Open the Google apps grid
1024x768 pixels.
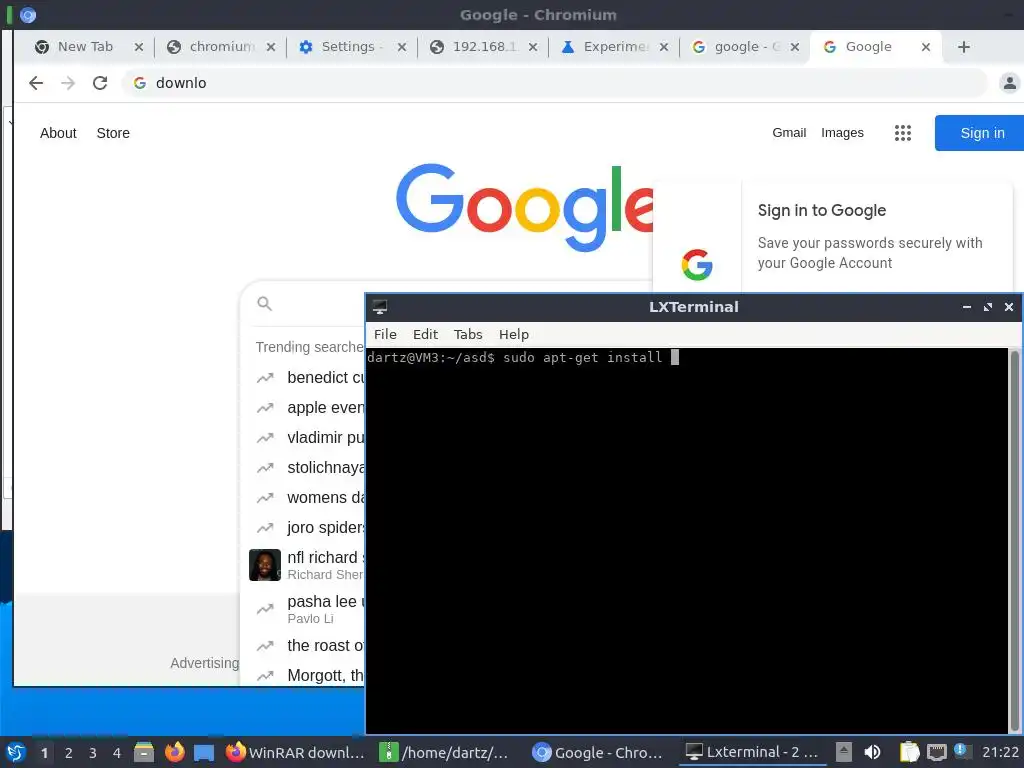click(x=903, y=133)
